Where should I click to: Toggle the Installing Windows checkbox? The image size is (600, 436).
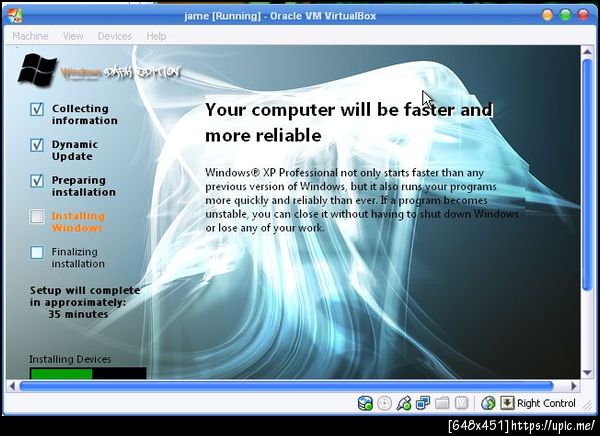click(x=37, y=217)
